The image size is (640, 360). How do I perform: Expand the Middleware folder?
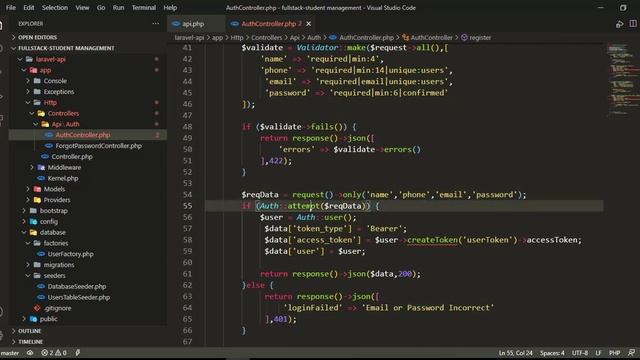tap(64, 167)
